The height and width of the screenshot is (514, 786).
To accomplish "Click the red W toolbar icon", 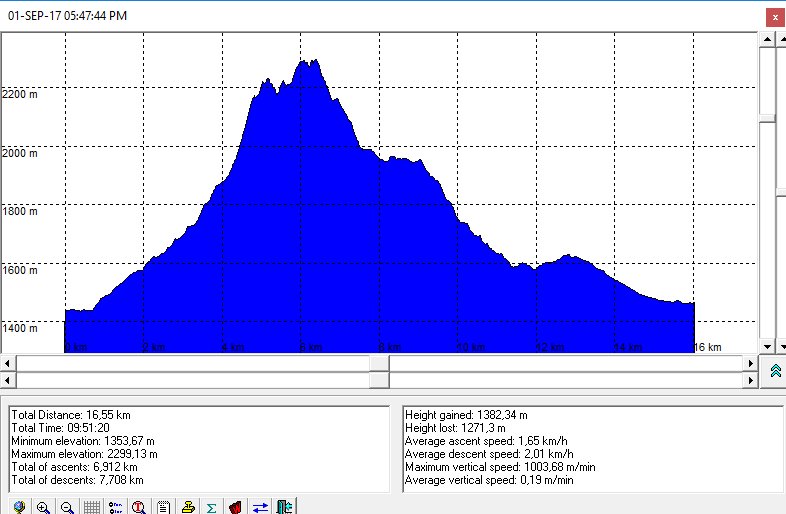I will coord(236,507).
